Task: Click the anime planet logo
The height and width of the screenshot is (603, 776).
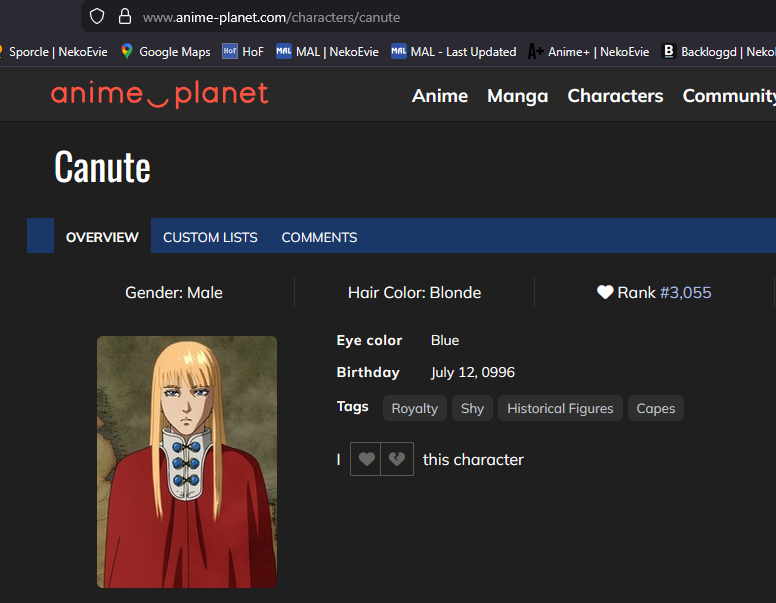Action: [159, 95]
